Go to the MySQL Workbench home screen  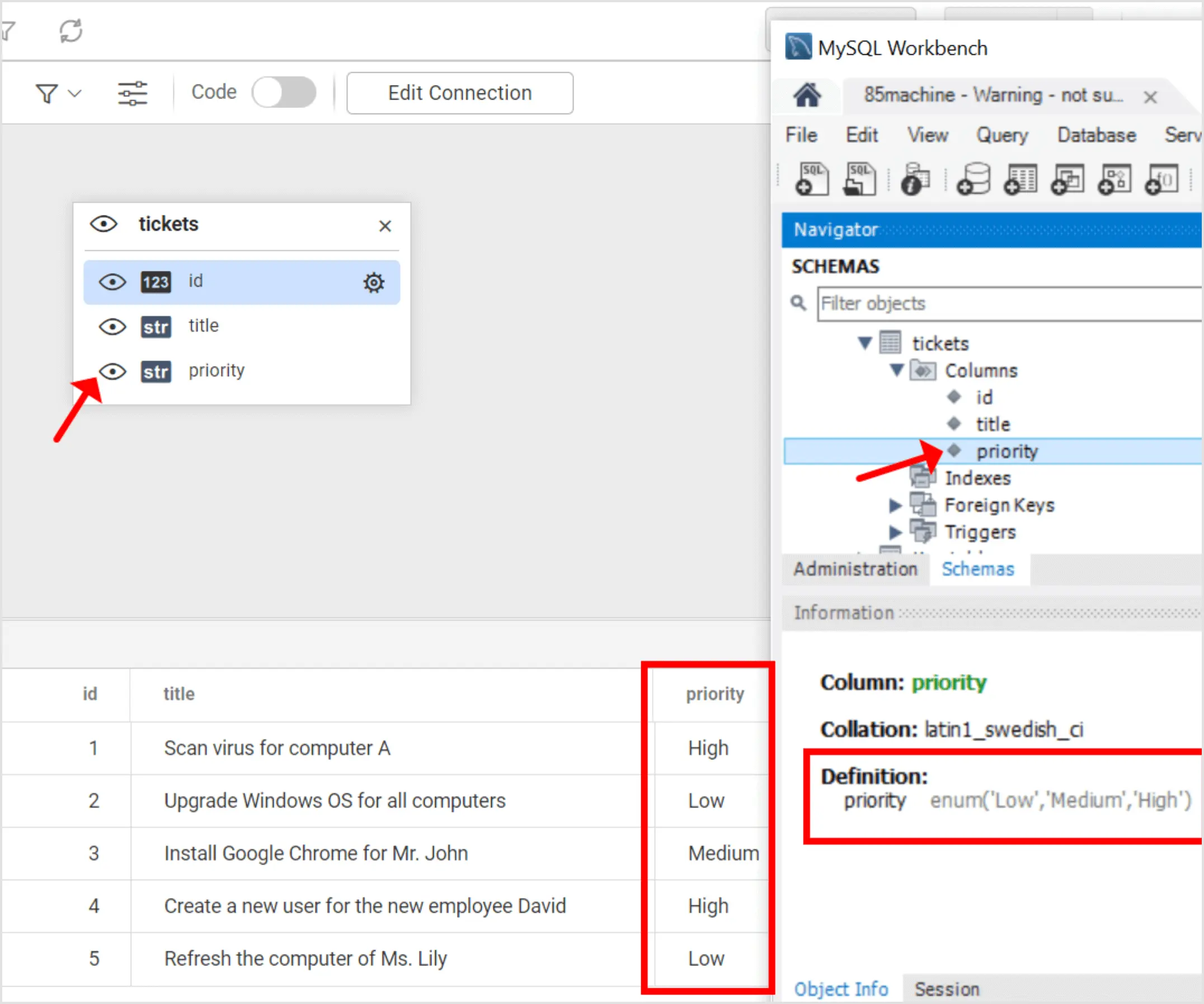tap(806, 96)
